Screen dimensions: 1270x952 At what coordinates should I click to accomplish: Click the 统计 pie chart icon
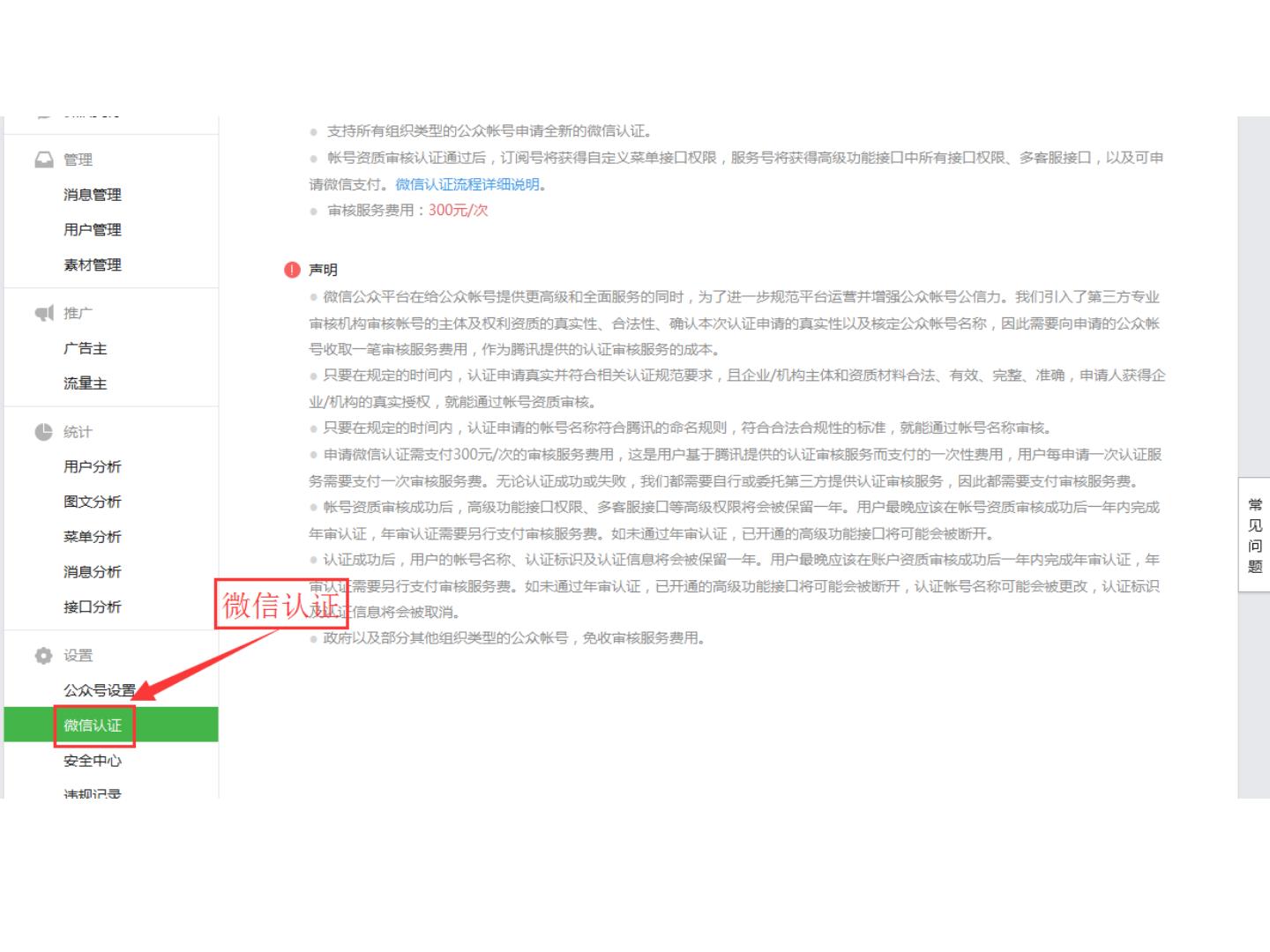44,432
